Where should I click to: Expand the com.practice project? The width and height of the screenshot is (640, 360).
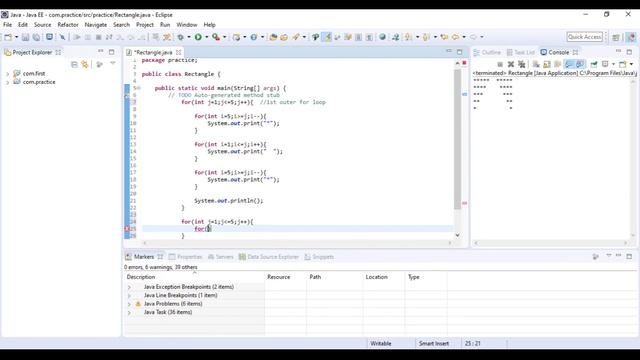click(x=7, y=82)
